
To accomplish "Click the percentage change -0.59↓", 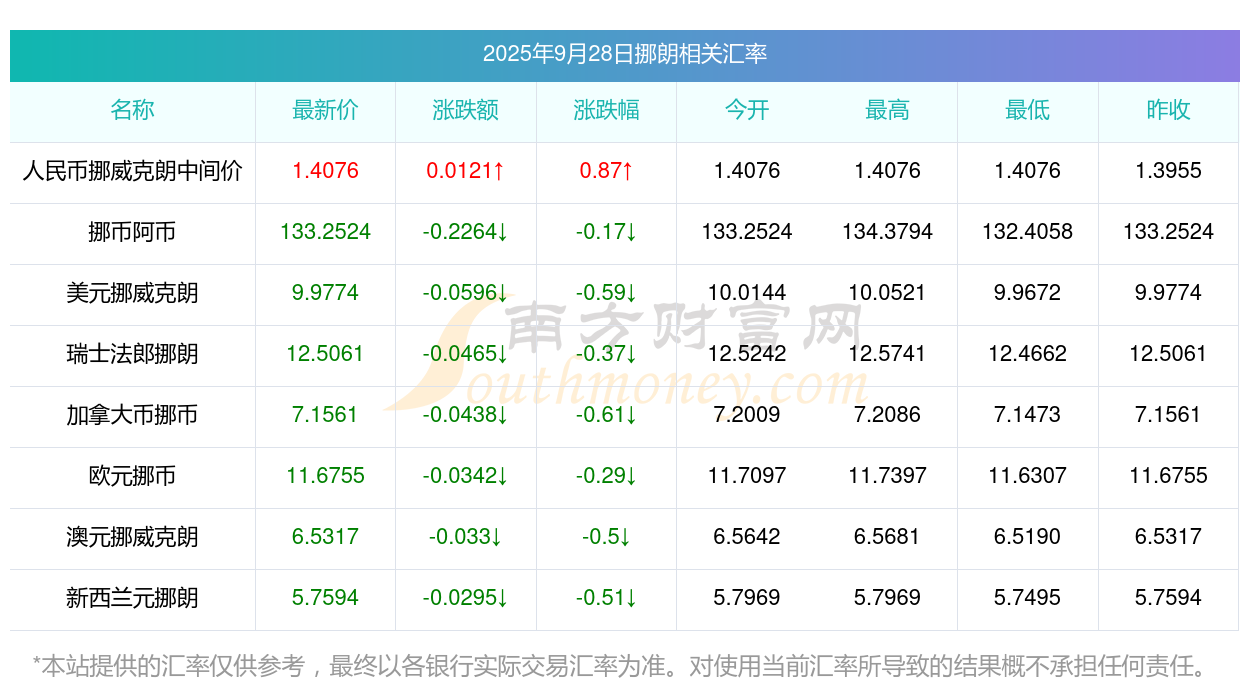I will click(x=606, y=293).
